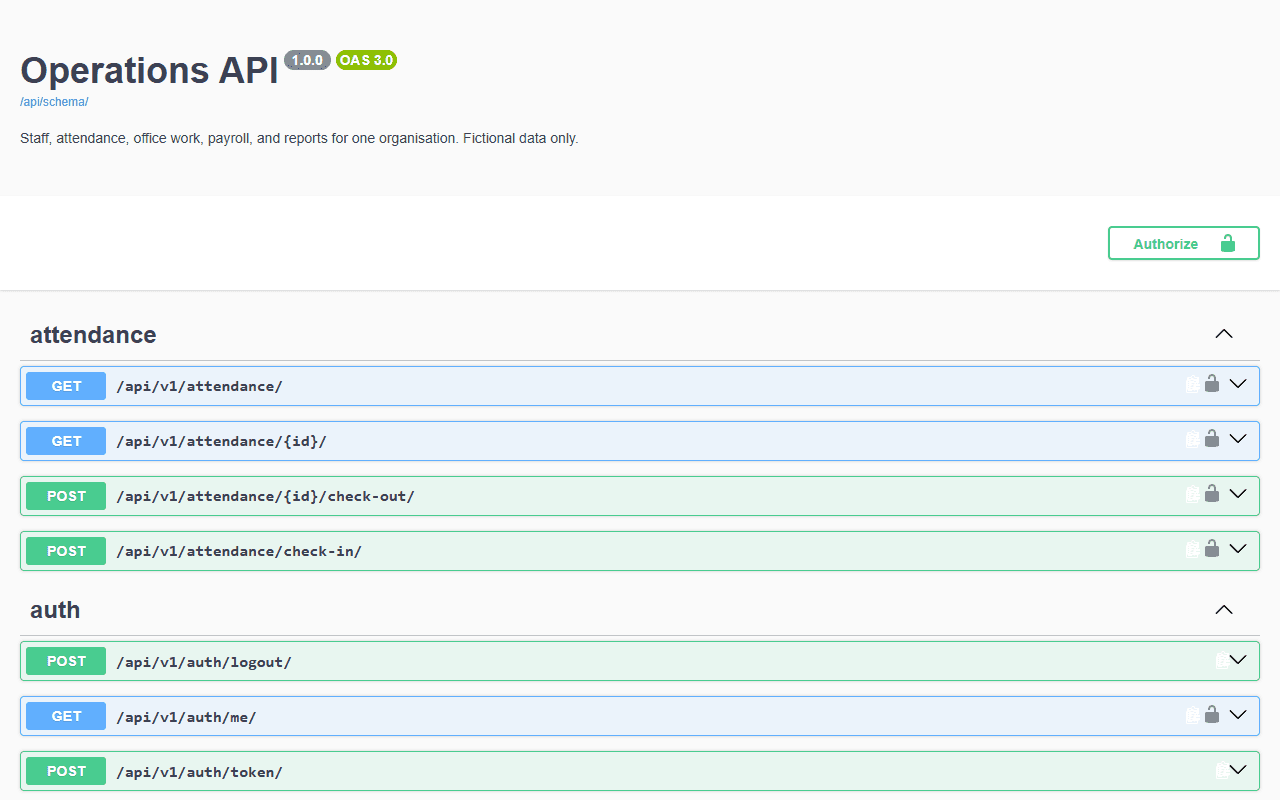The width and height of the screenshot is (1280, 800).
Task: Click the lock icon on the auth/me row
Action: tap(1212, 714)
